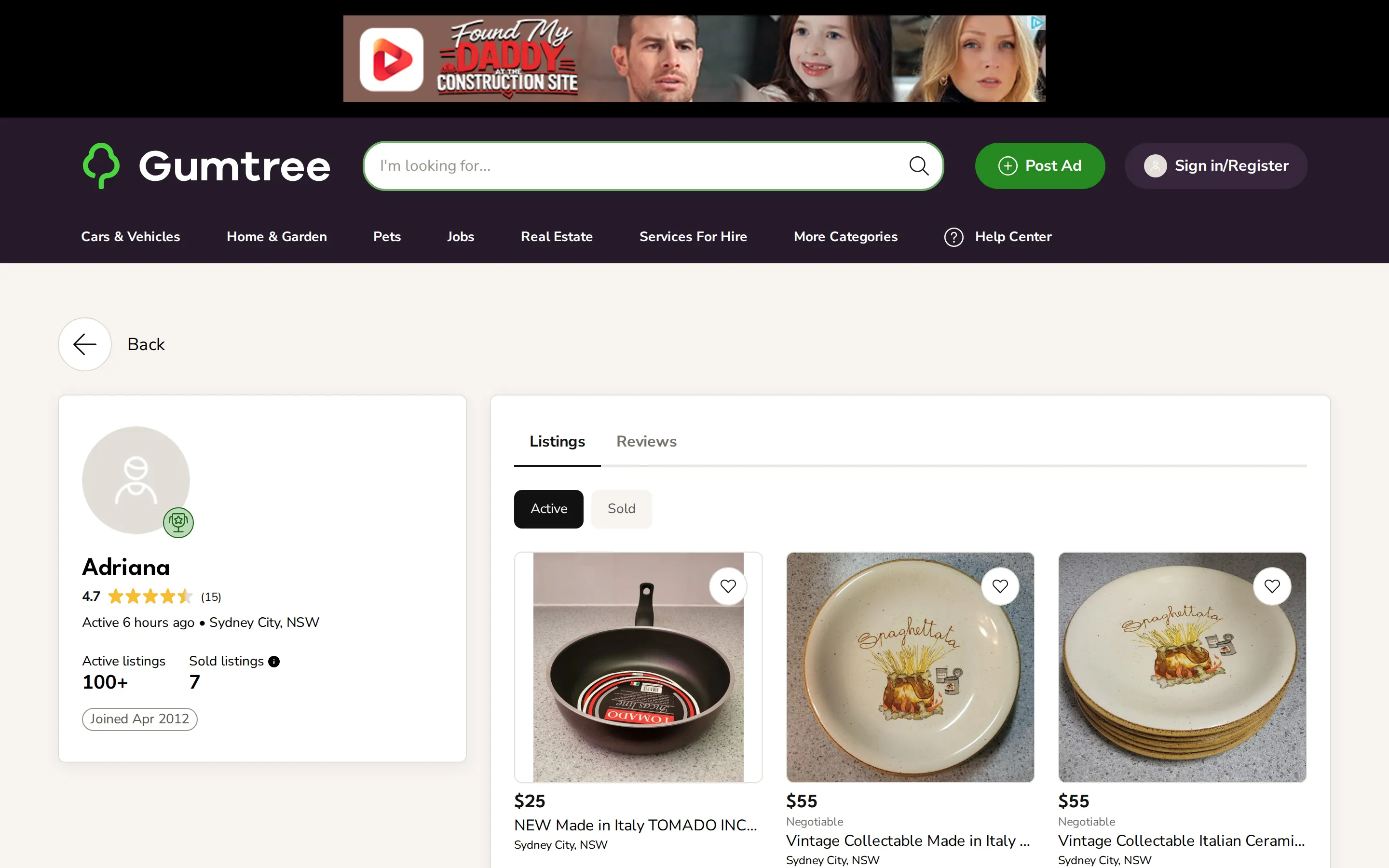Select the Active listings filter
This screenshot has height=868, width=1389.
[x=549, y=509]
